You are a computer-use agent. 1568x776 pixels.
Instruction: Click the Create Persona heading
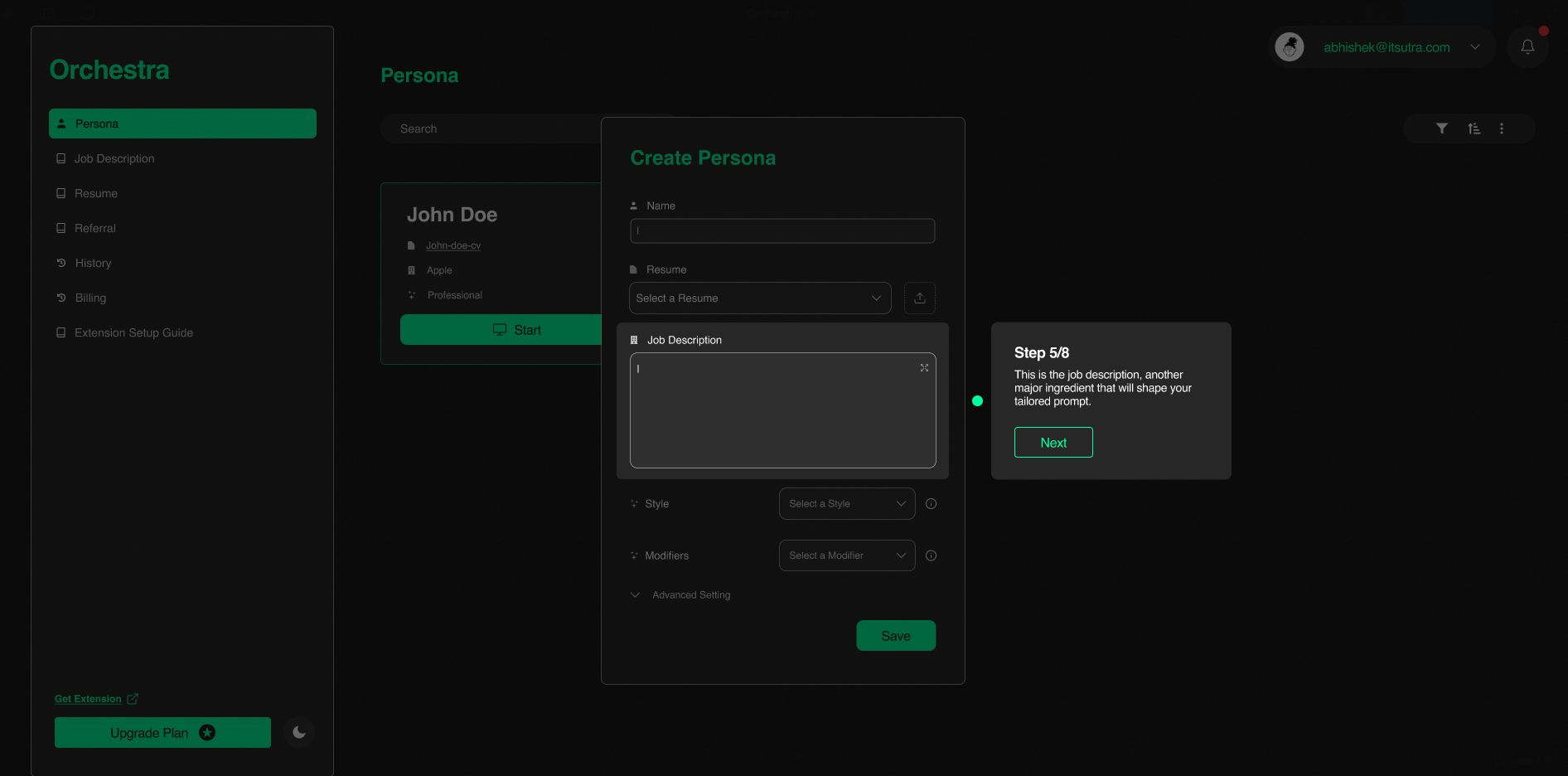click(x=703, y=158)
